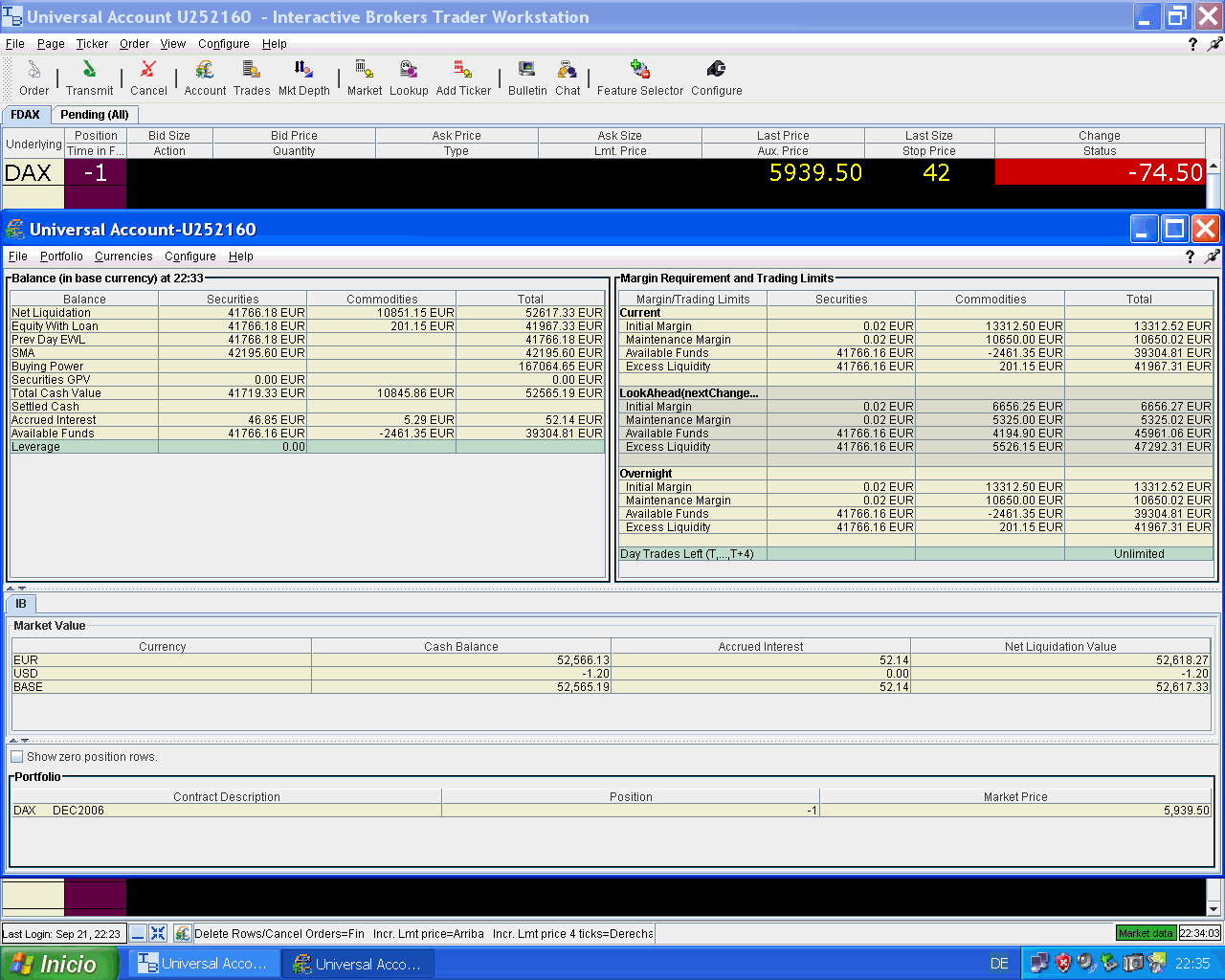Click the pin icon in Account window menu bar

1212,256
